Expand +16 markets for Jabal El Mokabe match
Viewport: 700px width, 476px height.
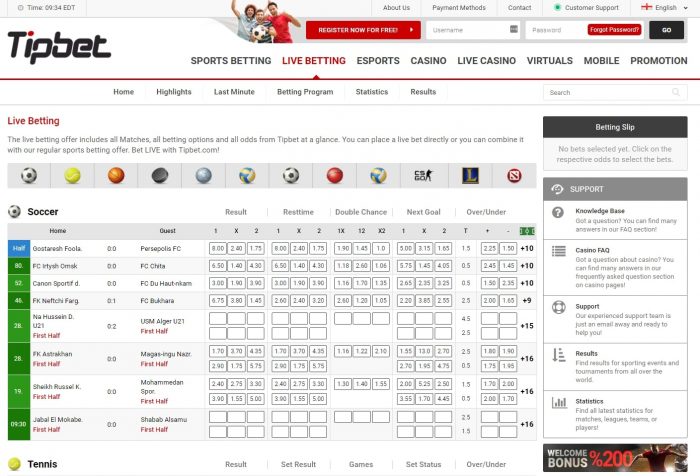pyautogui.click(x=527, y=424)
